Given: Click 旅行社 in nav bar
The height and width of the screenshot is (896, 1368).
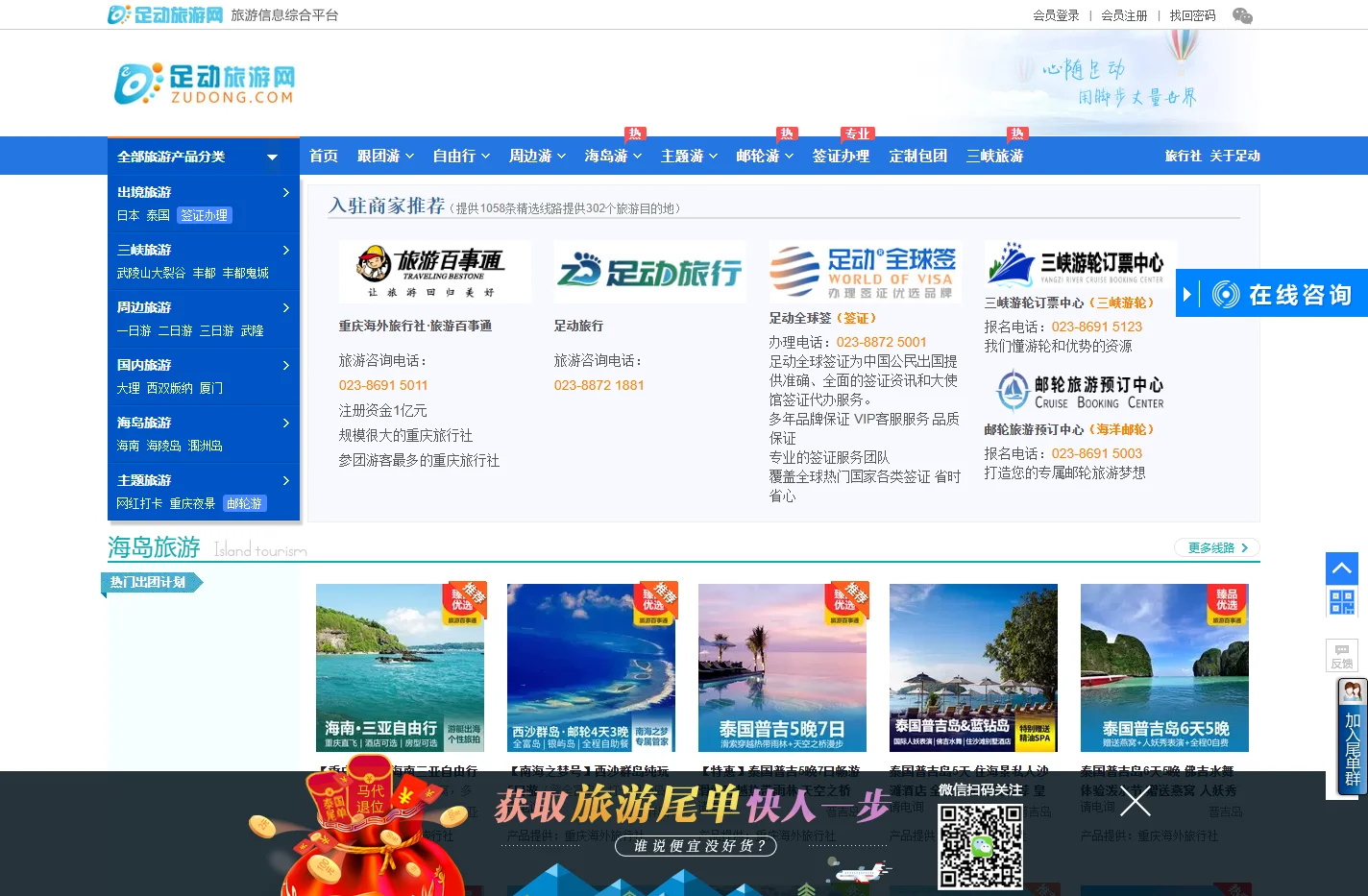Looking at the screenshot, I should [x=1183, y=156].
